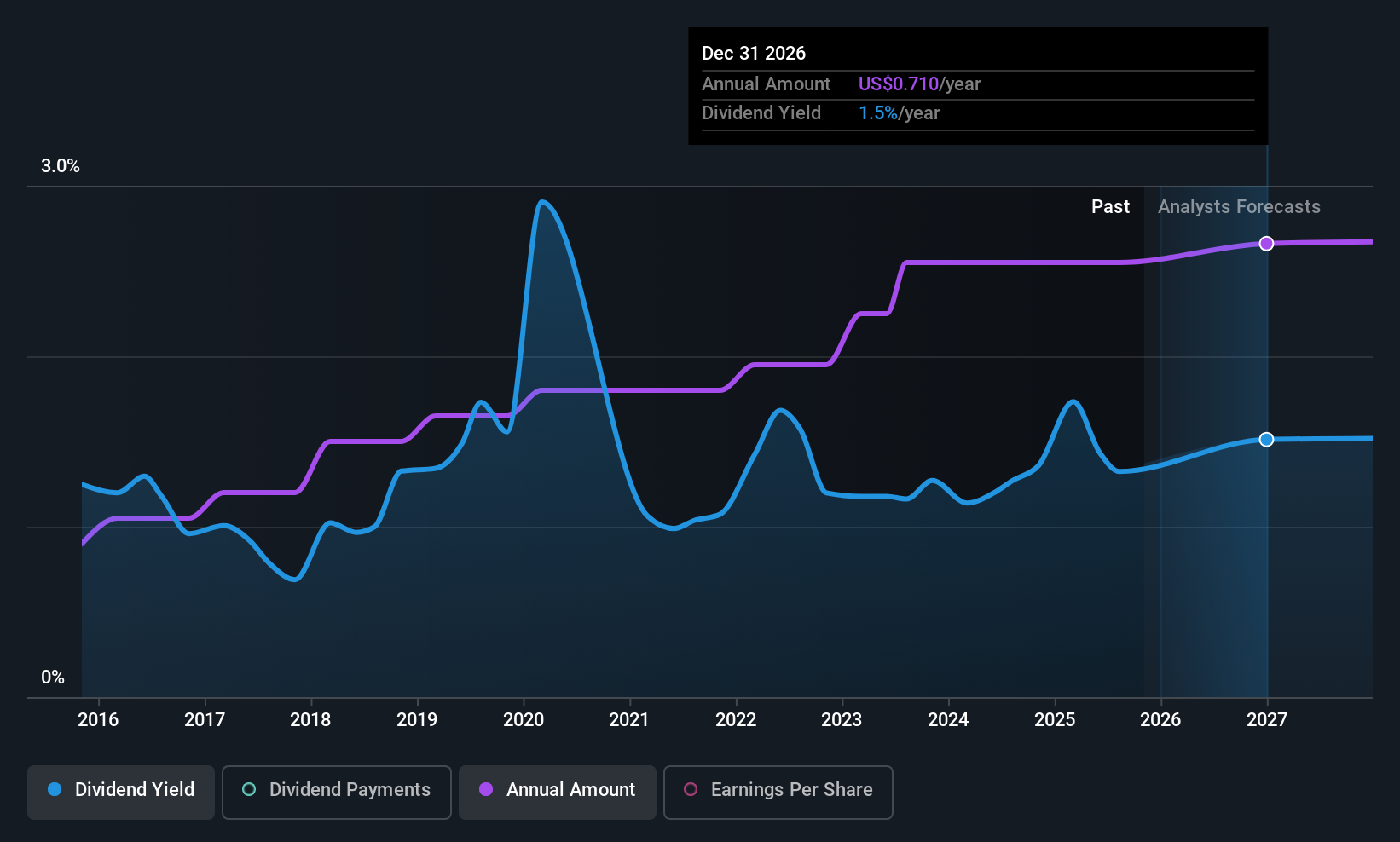This screenshot has height=842, width=1400.
Task: Click the blue Dividend Yield data point marker
Action: 1267,440
